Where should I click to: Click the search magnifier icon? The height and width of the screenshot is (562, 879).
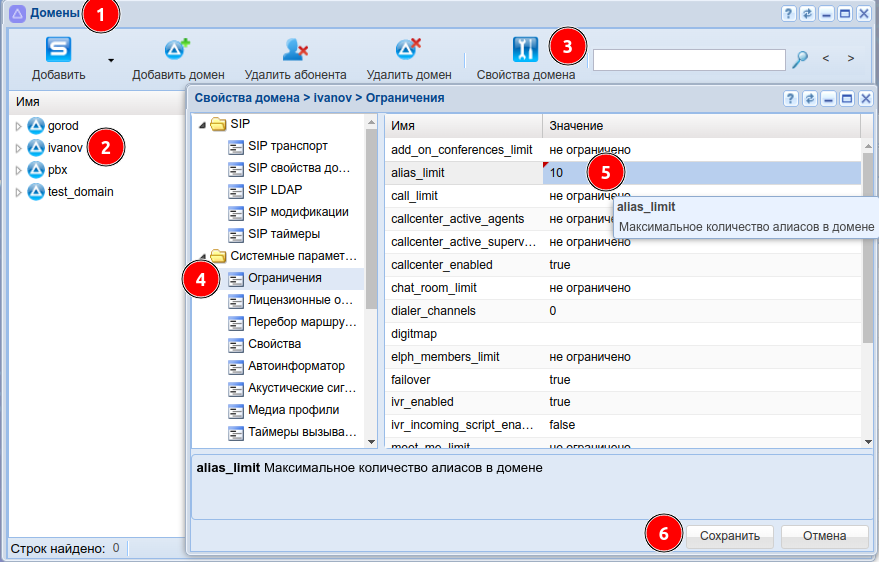coord(800,59)
